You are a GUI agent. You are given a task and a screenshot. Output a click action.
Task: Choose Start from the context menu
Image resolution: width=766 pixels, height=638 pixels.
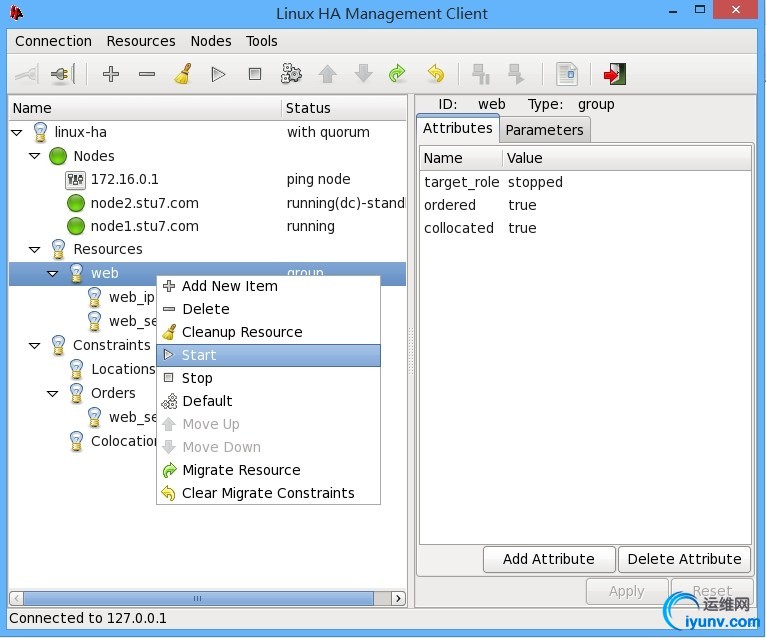click(268, 355)
